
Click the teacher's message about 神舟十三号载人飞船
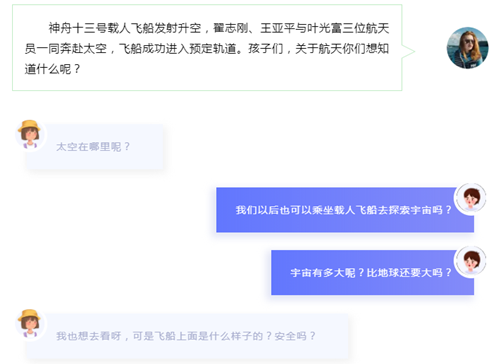click(207, 48)
